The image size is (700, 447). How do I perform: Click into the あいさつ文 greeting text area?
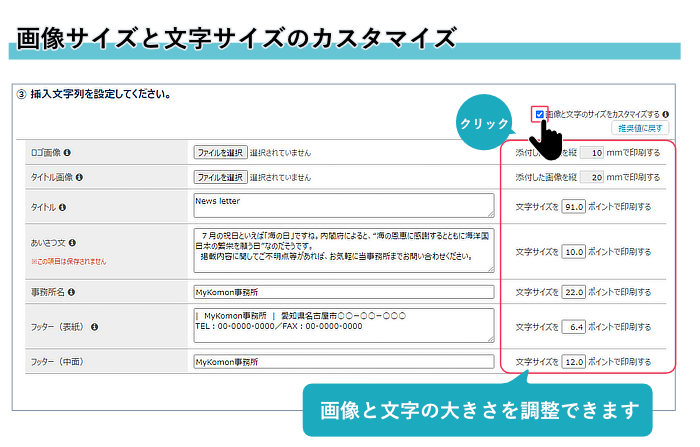(x=343, y=249)
